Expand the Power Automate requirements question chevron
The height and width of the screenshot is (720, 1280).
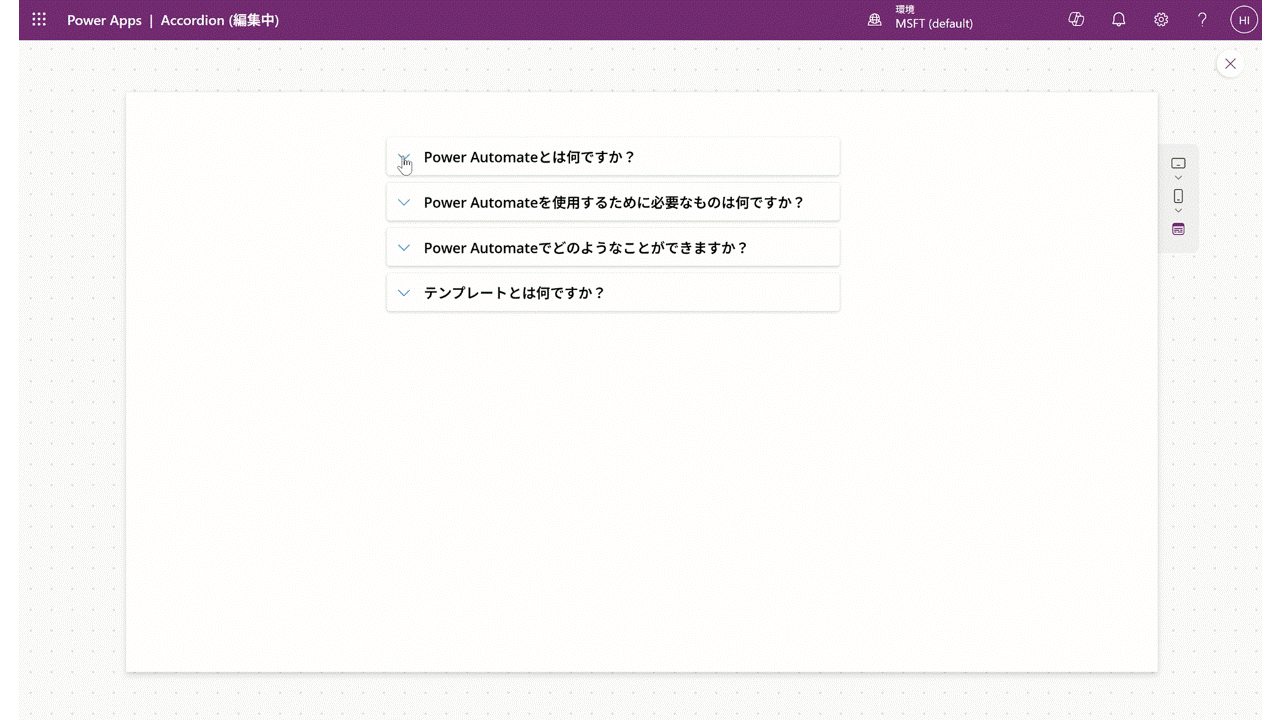coord(404,202)
